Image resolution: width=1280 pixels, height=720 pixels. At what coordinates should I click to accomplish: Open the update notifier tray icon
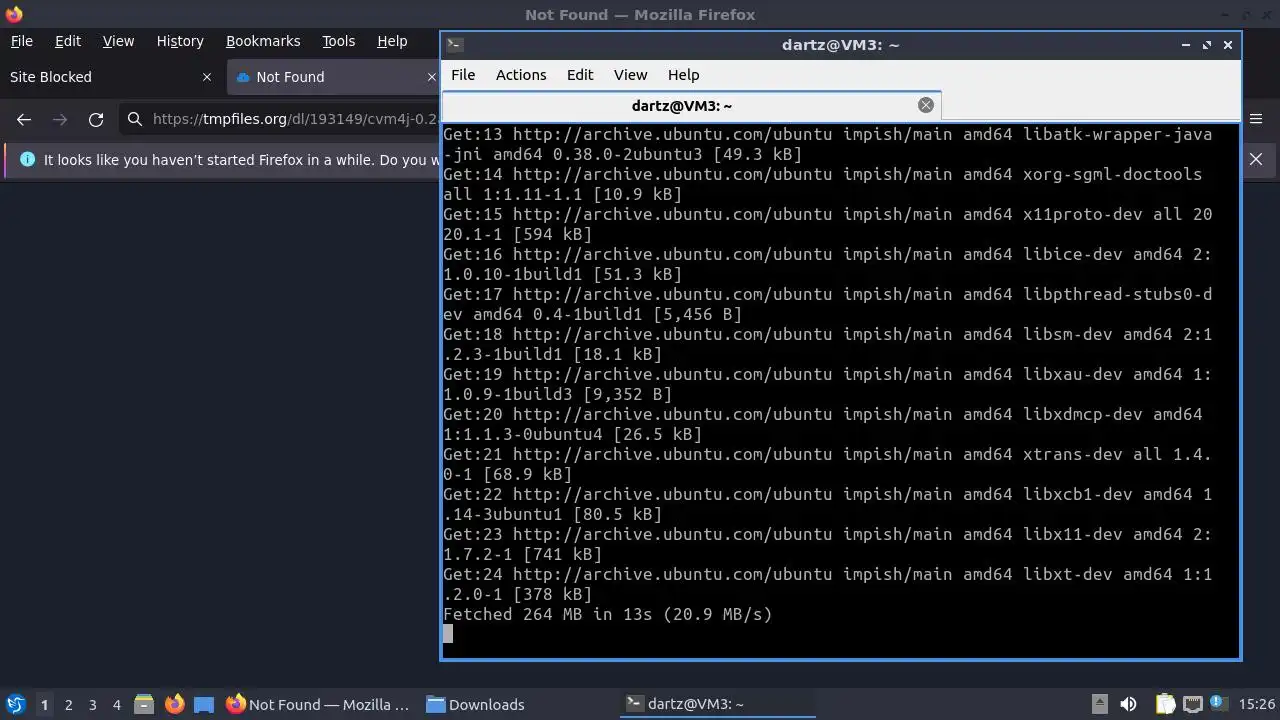pos(1218,704)
